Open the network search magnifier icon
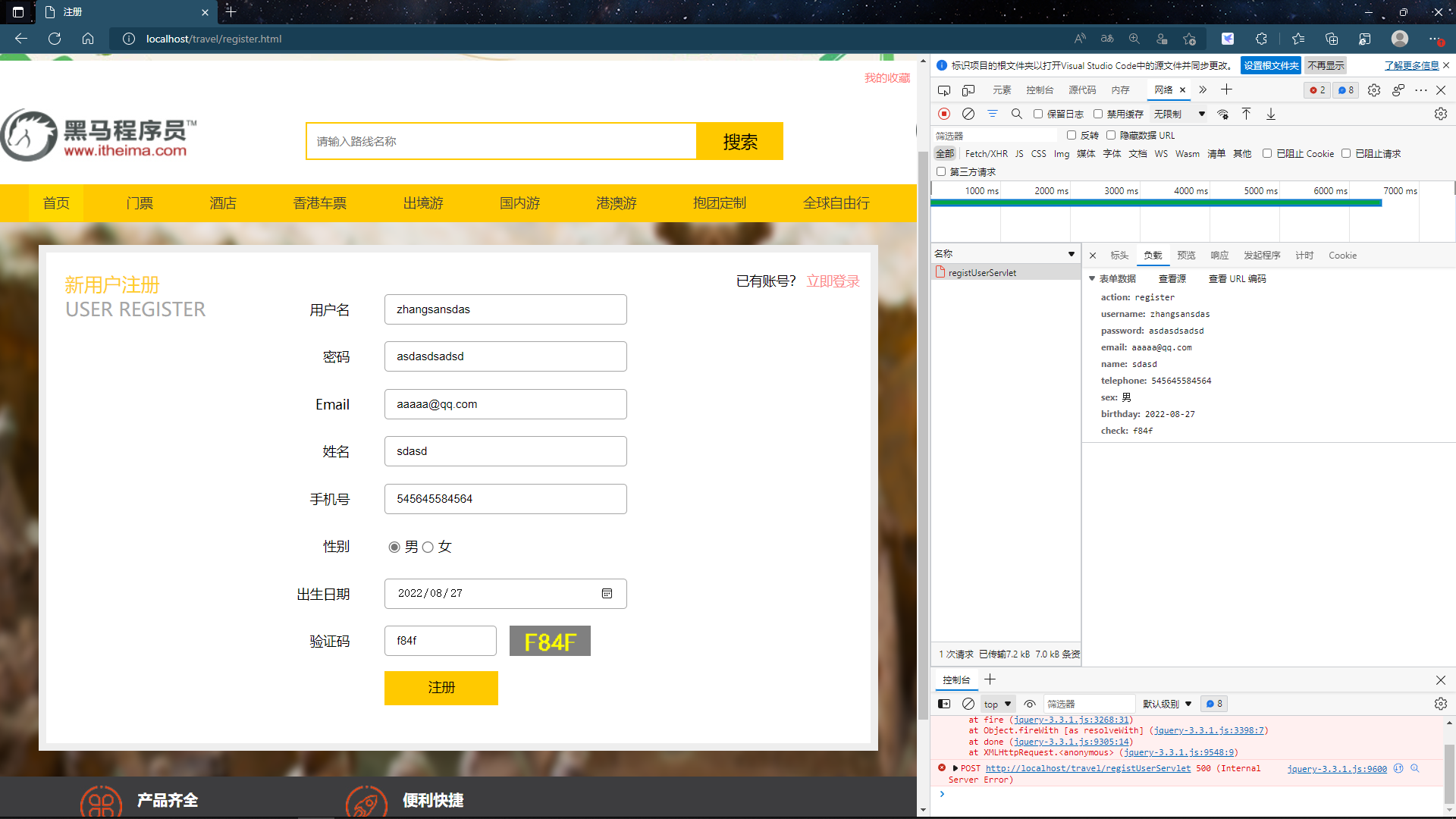Viewport: 1456px width, 819px height. tap(1016, 114)
